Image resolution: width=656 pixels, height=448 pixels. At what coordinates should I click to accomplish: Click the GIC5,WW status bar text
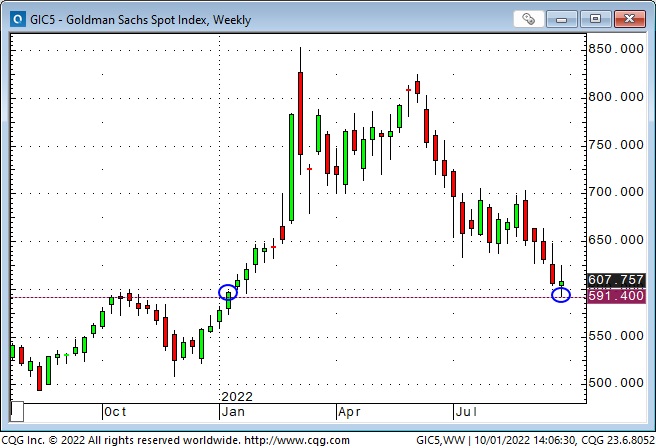click(441, 440)
